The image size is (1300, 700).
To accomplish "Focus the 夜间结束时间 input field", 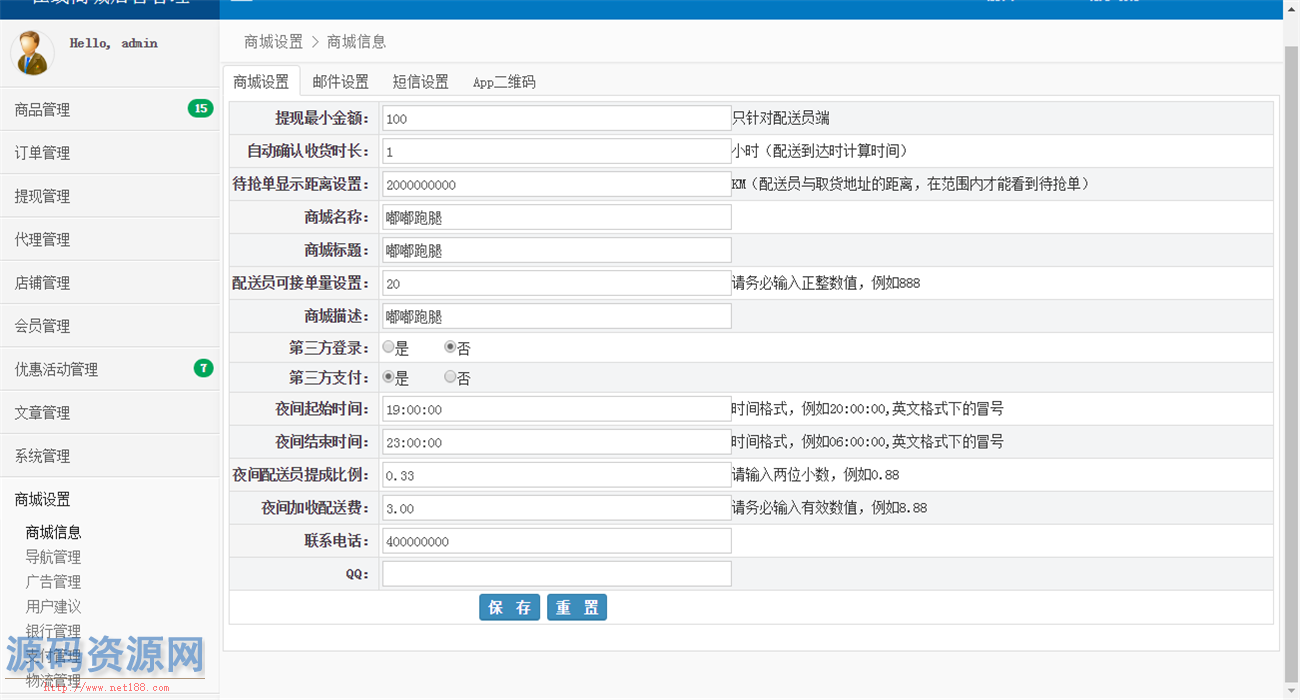I will [x=557, y=442].
